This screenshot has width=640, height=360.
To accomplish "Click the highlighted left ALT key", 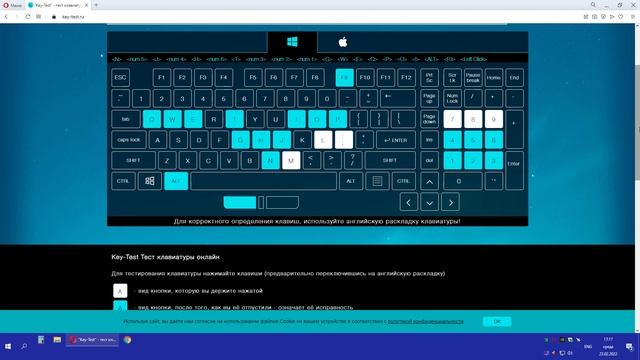I will click(x=176, y=181).
